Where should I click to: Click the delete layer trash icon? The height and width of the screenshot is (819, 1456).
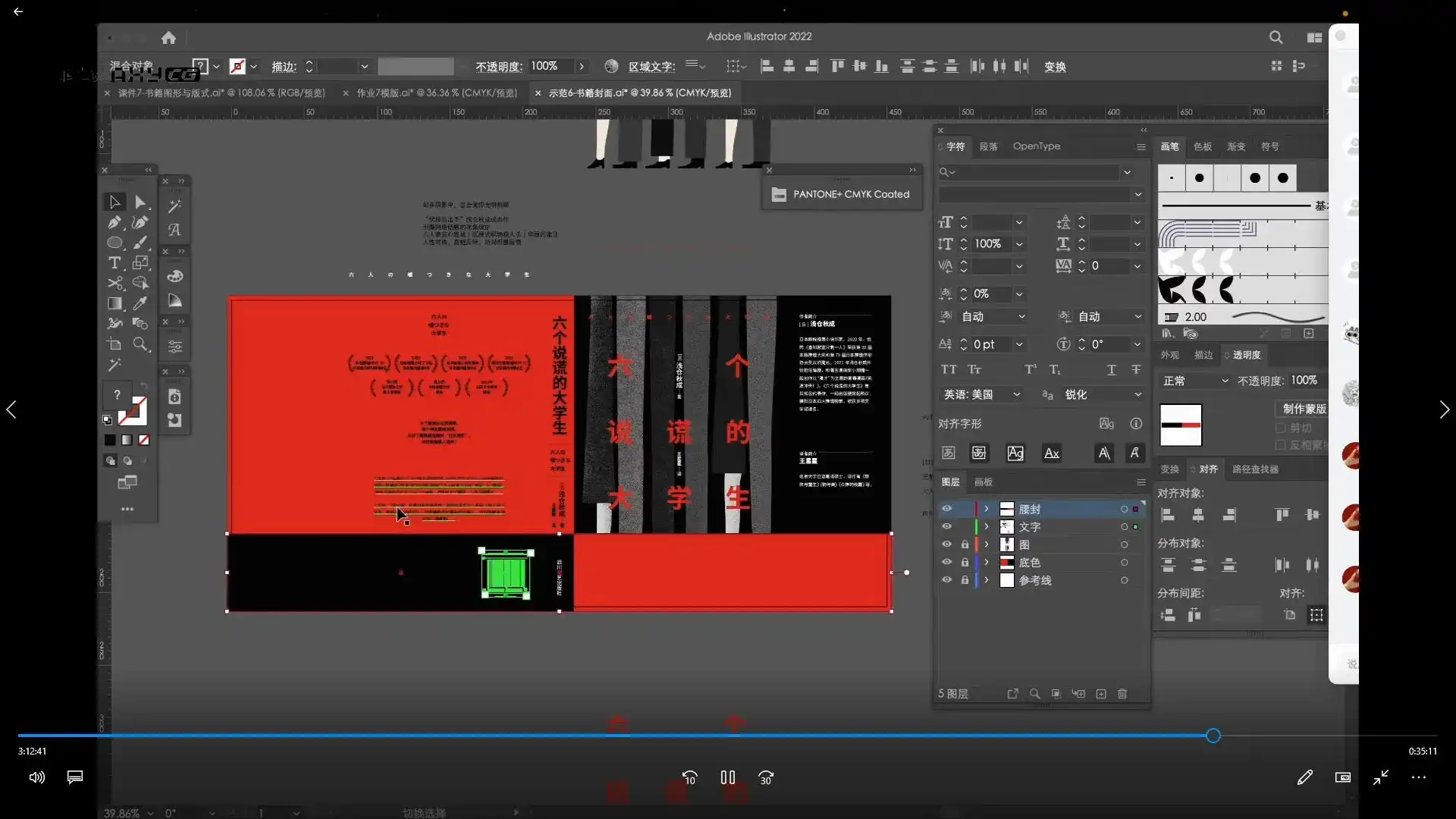1122,694
